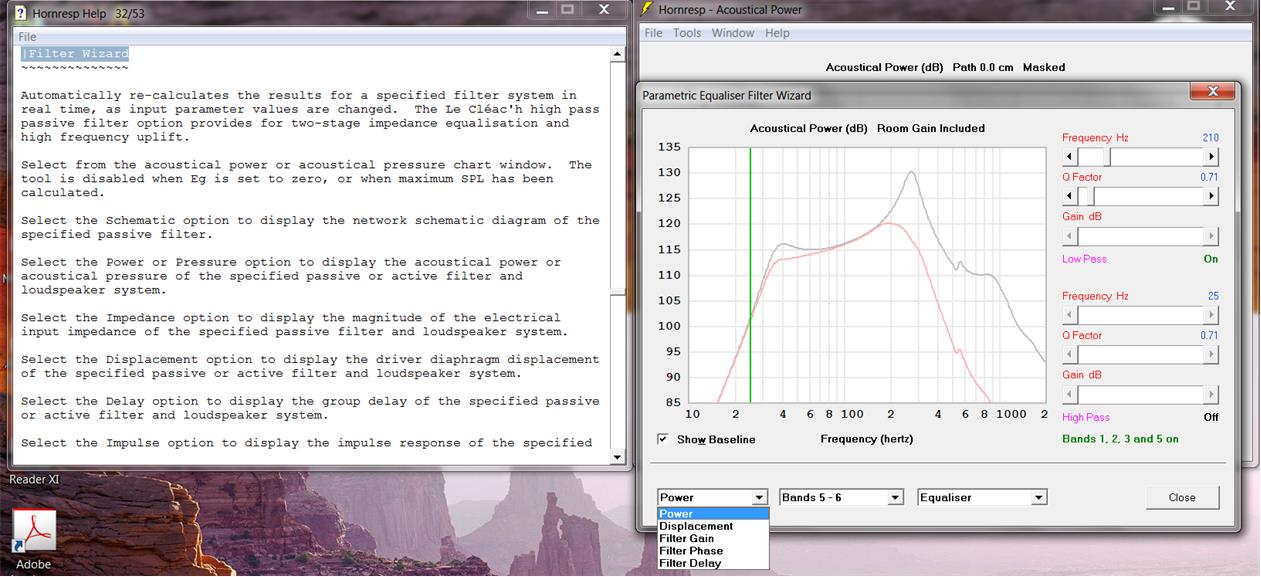
Task: Click the High Pass label in magenta
Action: tap(1086, 417)
